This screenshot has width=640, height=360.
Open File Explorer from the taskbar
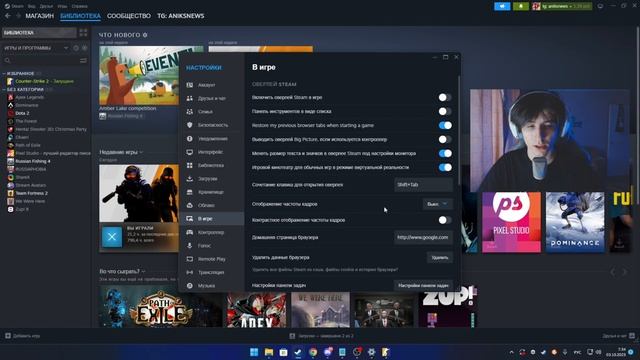pos(269,352)
